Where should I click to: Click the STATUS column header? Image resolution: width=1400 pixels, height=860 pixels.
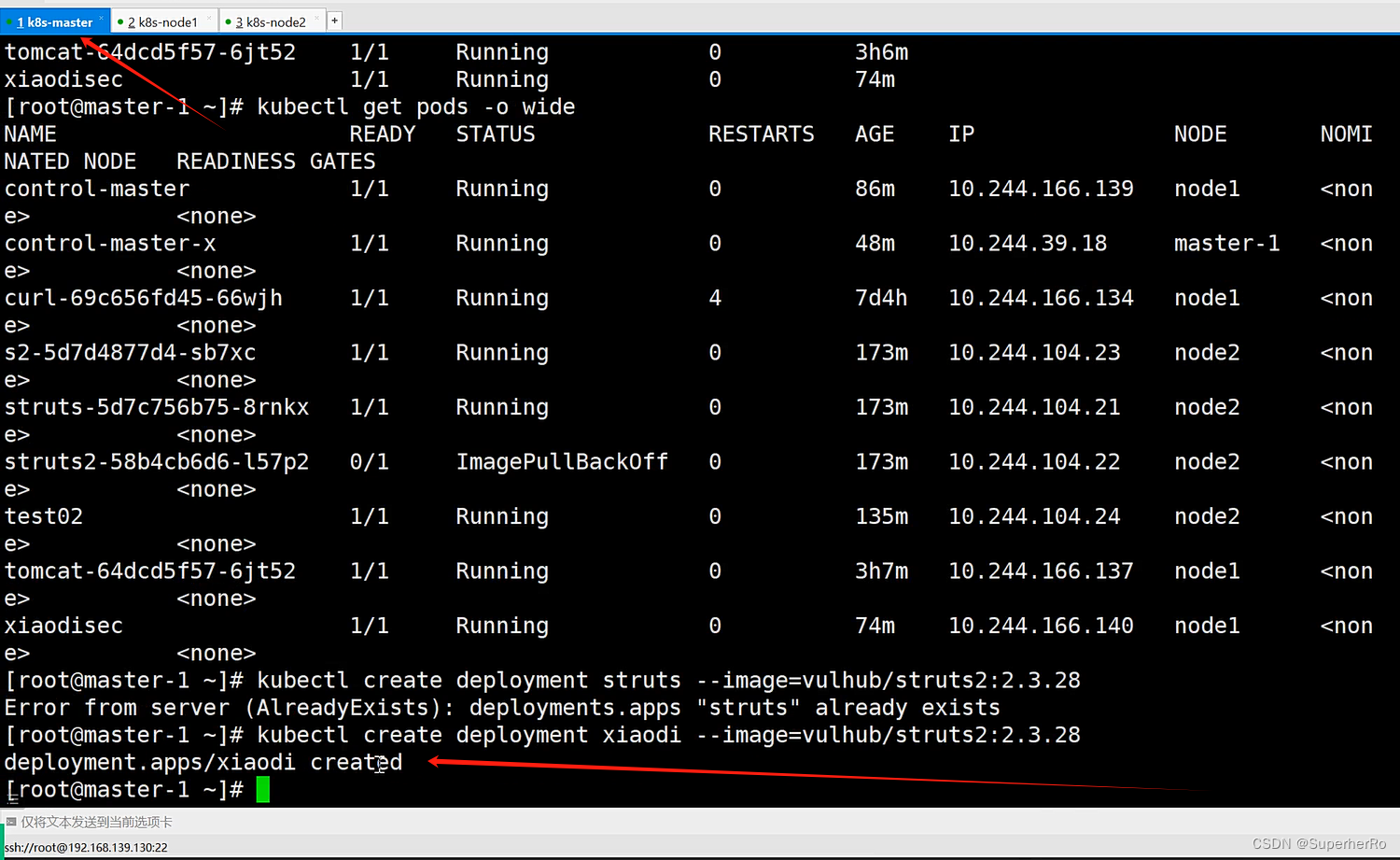pyautogui.click(x=496, y=134)
